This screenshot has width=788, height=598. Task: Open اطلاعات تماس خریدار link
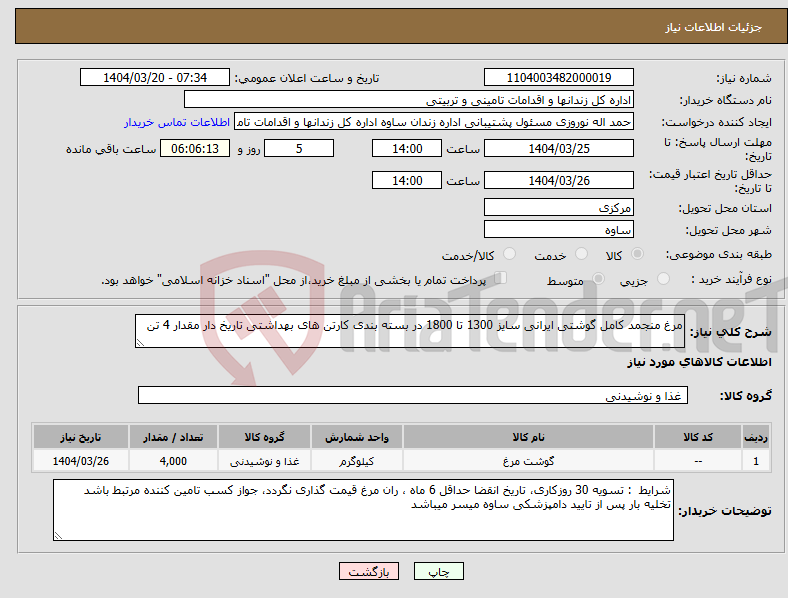coord(177,122)
